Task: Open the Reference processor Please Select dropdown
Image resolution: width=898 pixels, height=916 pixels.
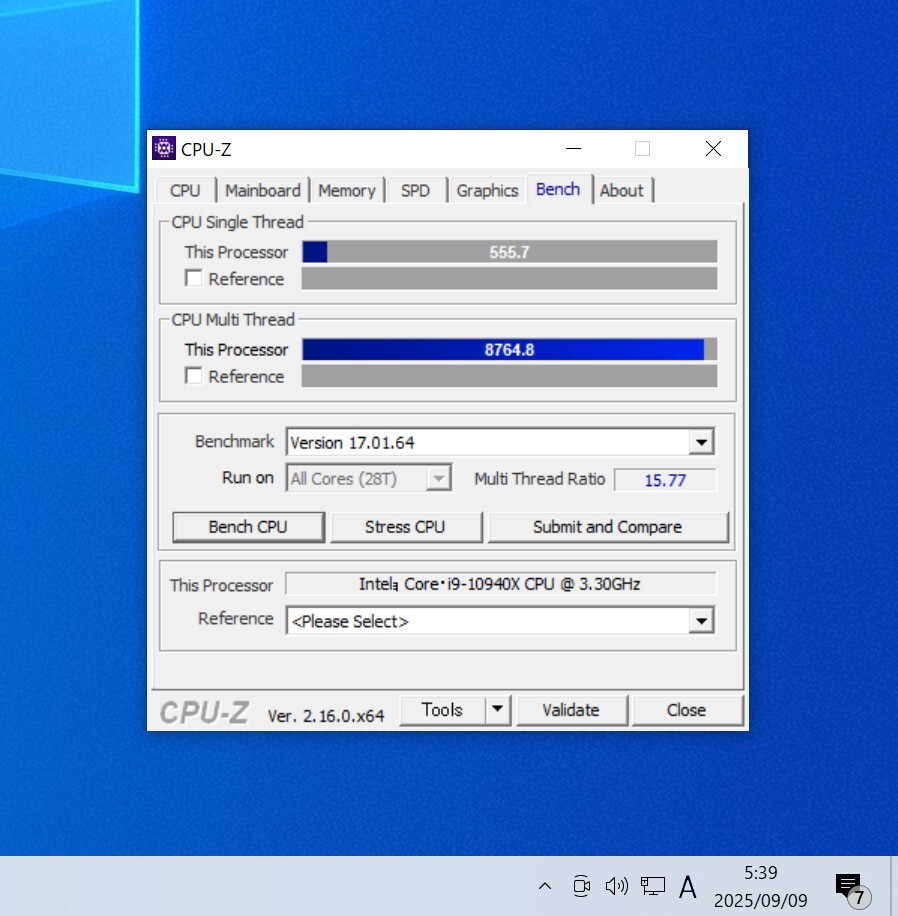Action: 701,621
